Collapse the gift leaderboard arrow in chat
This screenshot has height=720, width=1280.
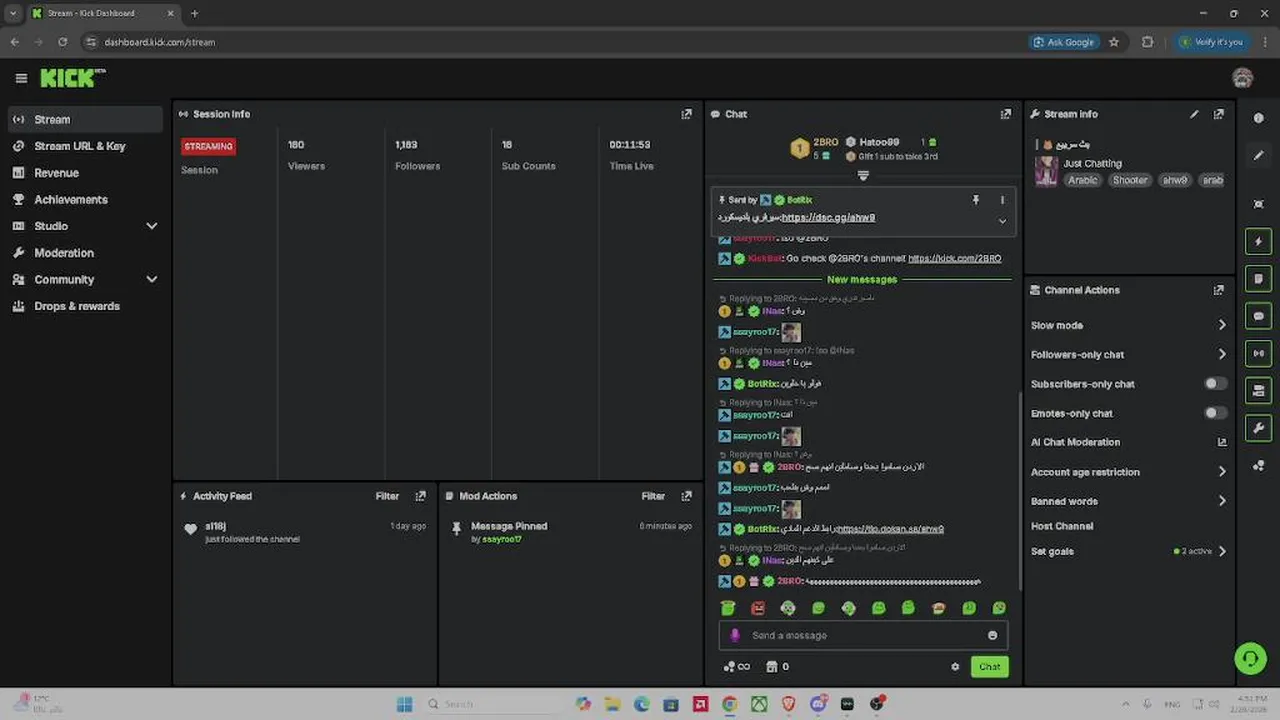pos(863,175)
